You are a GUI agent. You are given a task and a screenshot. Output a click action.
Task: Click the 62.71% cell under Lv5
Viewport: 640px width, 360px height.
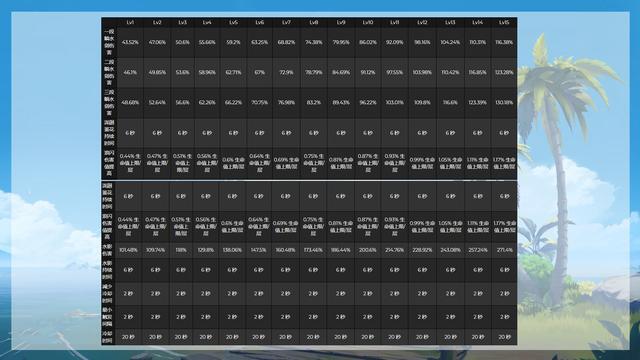coord(233,73)
